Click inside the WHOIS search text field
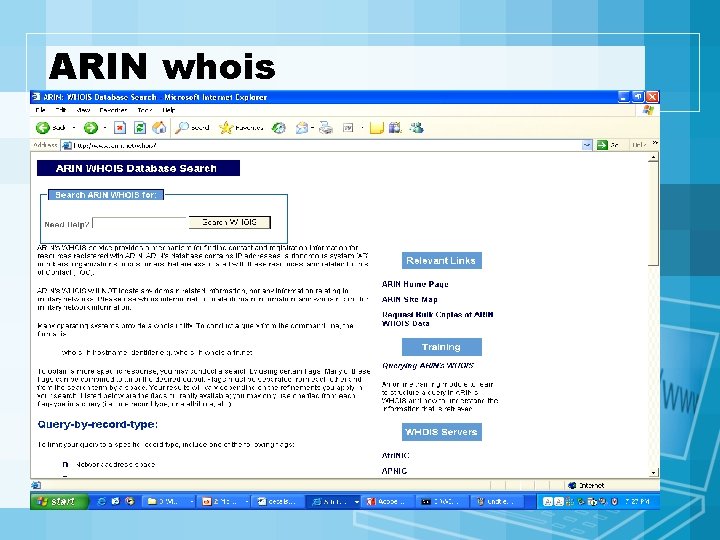Screen dimensions: 720x540 [141, 223]
